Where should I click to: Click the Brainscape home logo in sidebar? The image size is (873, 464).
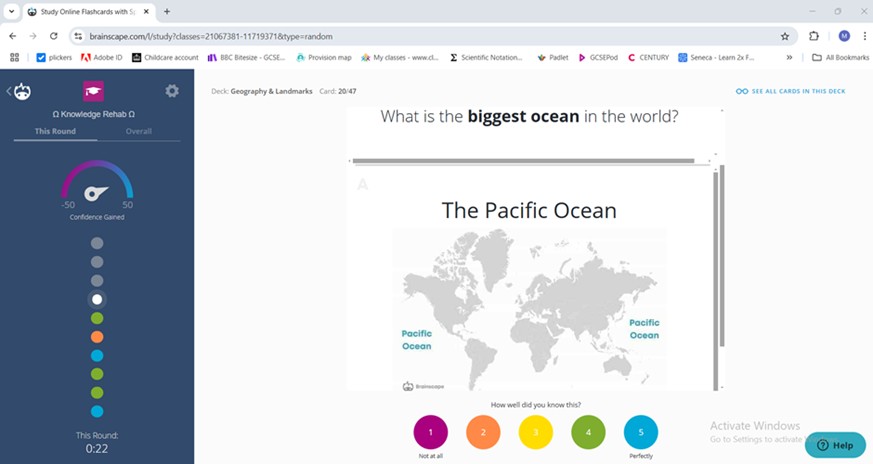tap(22, 91)
